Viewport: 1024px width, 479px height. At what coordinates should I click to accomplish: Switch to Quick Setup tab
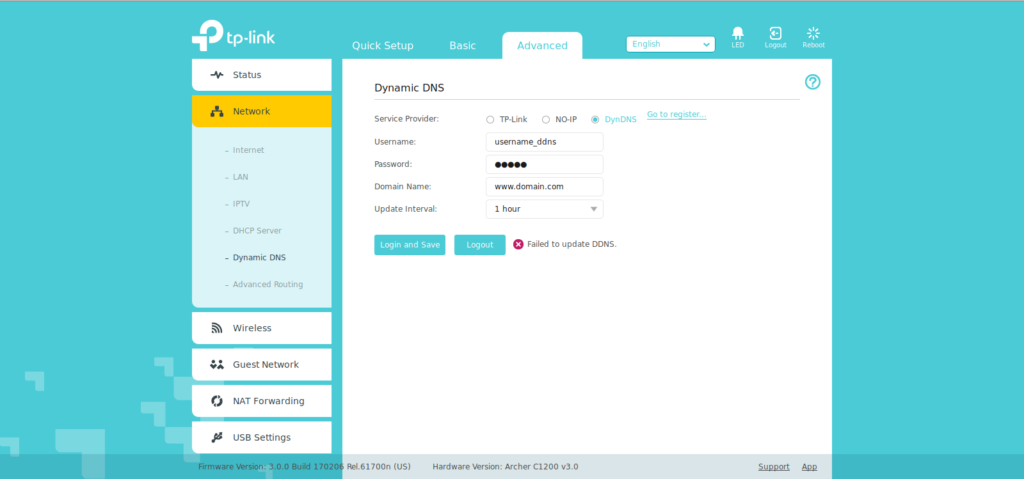point(382,46)
